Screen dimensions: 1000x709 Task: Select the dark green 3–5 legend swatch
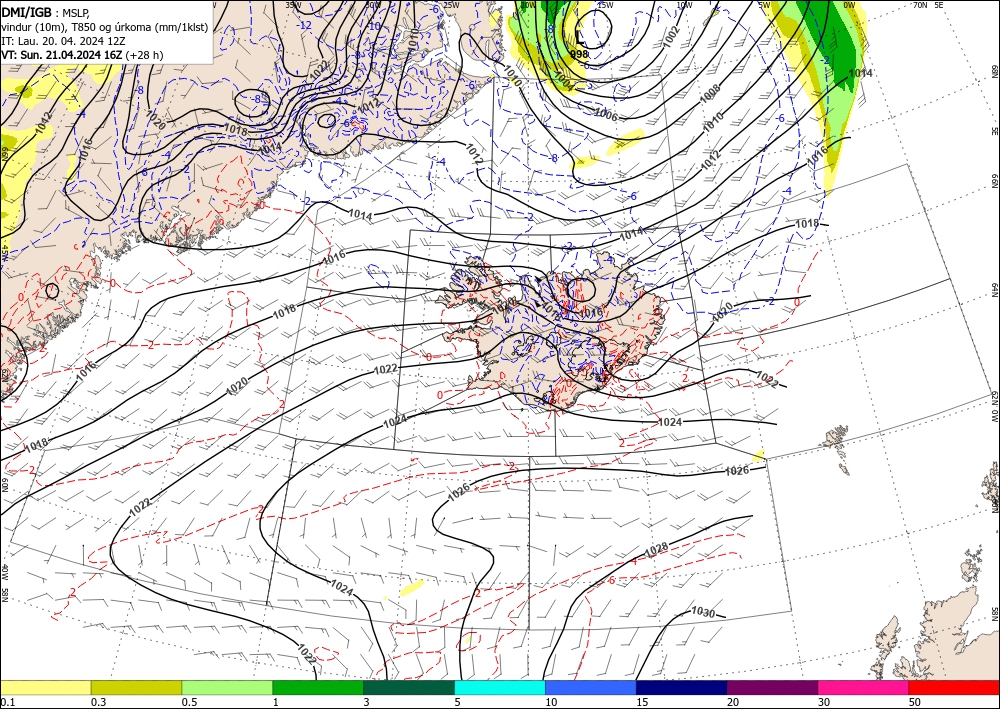(409, 687)
